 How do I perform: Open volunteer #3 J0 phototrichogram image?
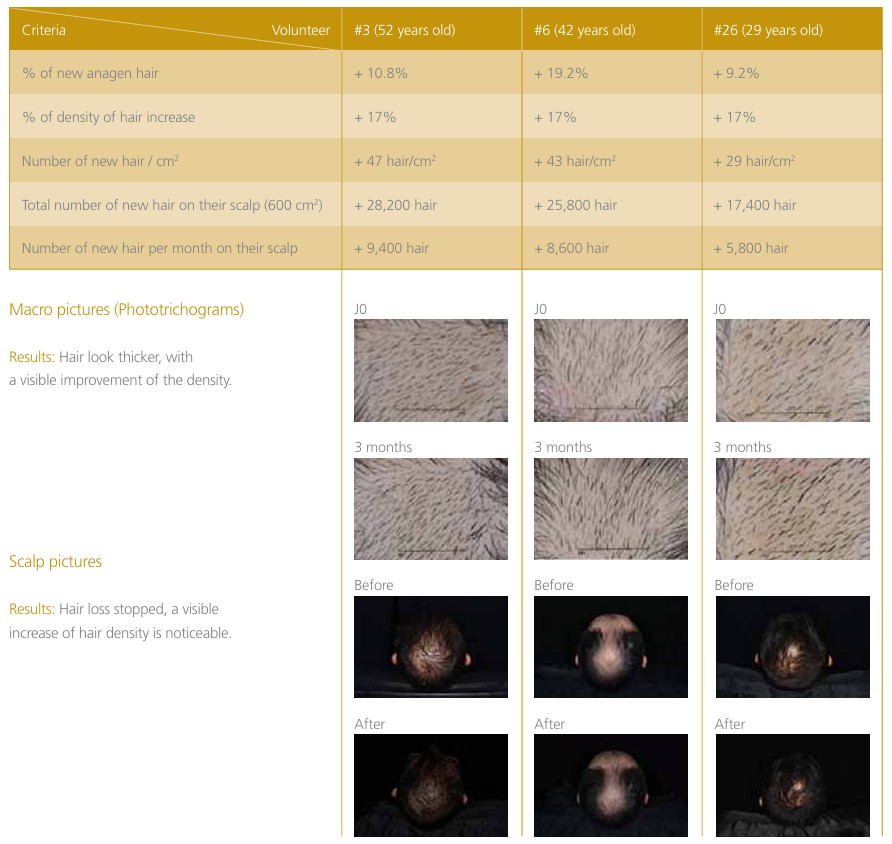[431, 370]
